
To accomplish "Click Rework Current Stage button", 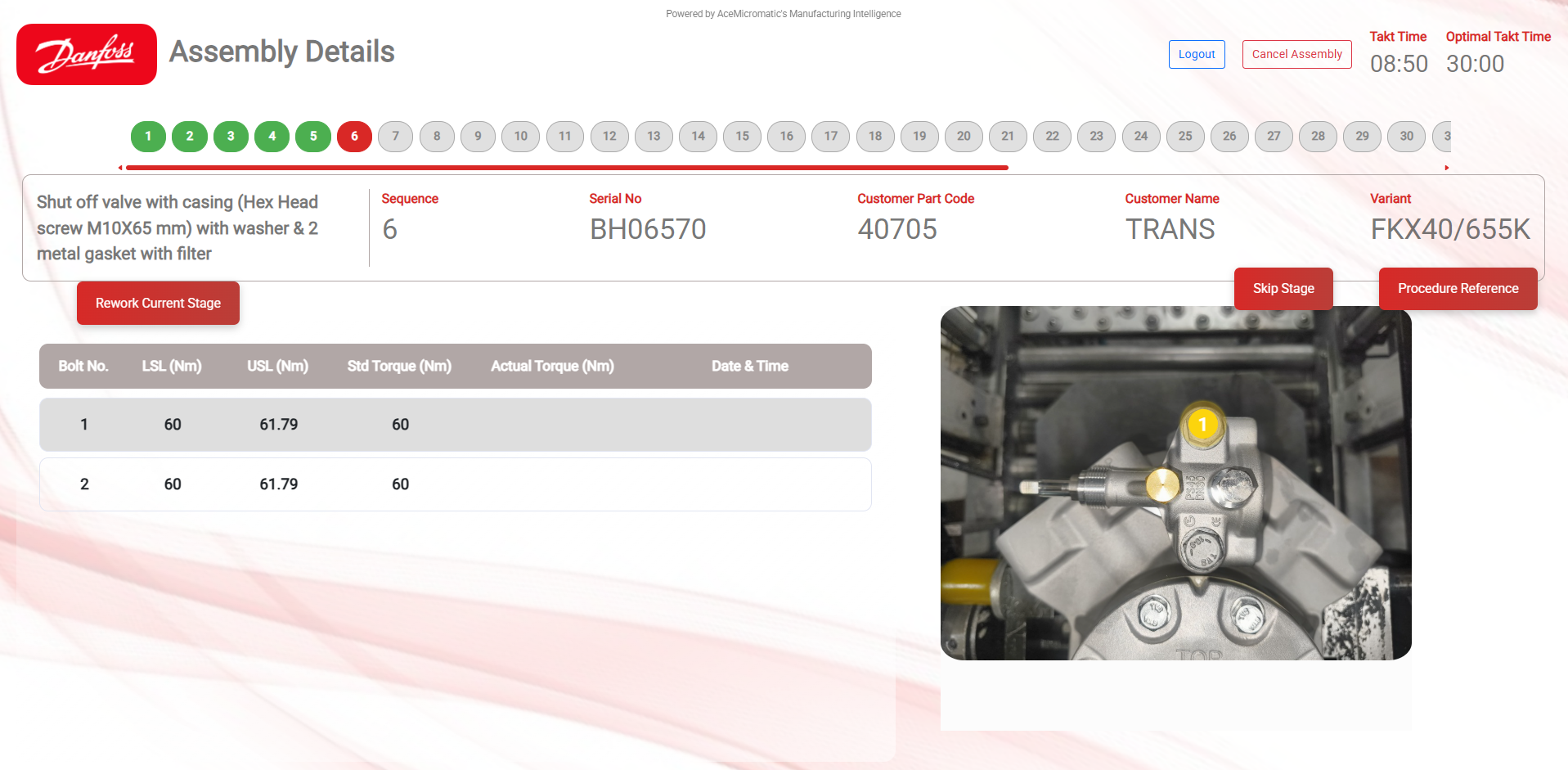I will 158,303.
